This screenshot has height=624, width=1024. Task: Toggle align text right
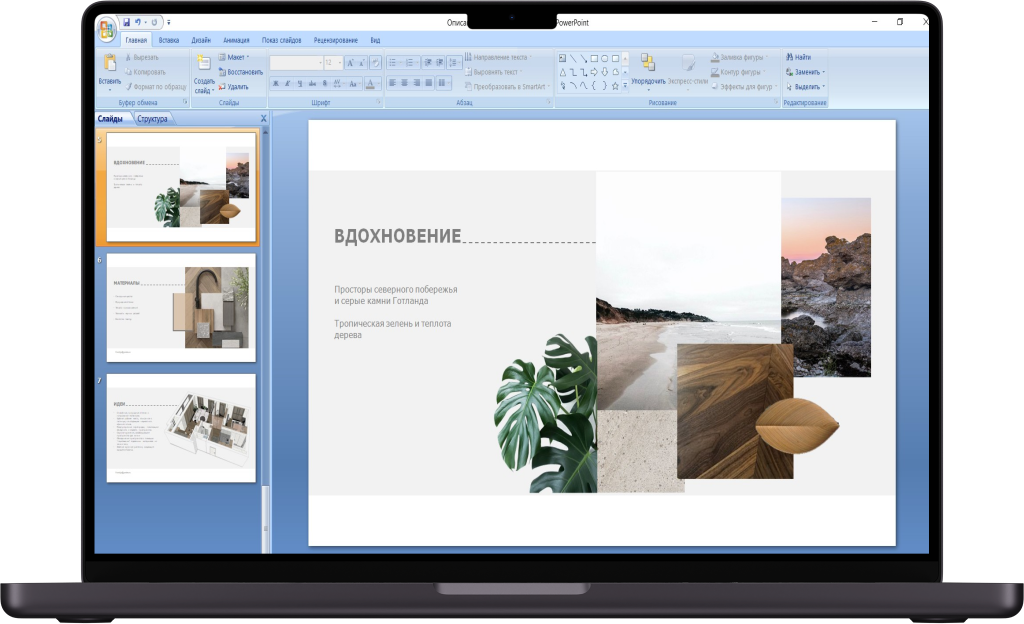417,83
